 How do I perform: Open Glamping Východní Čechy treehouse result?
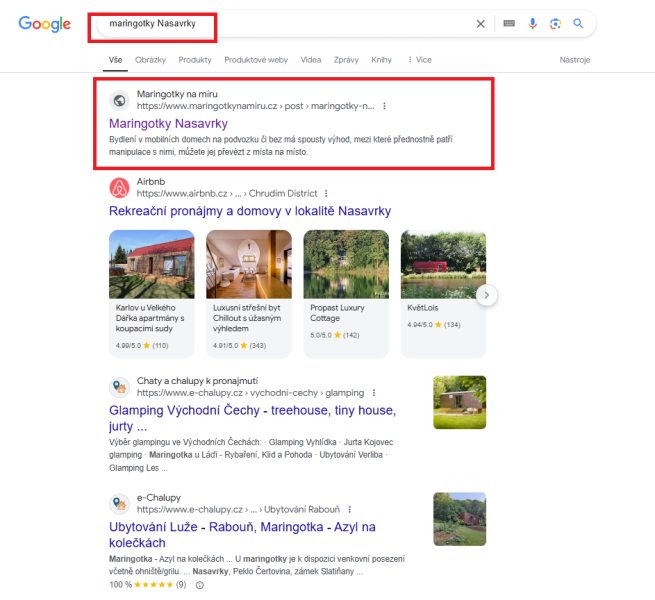252,418
